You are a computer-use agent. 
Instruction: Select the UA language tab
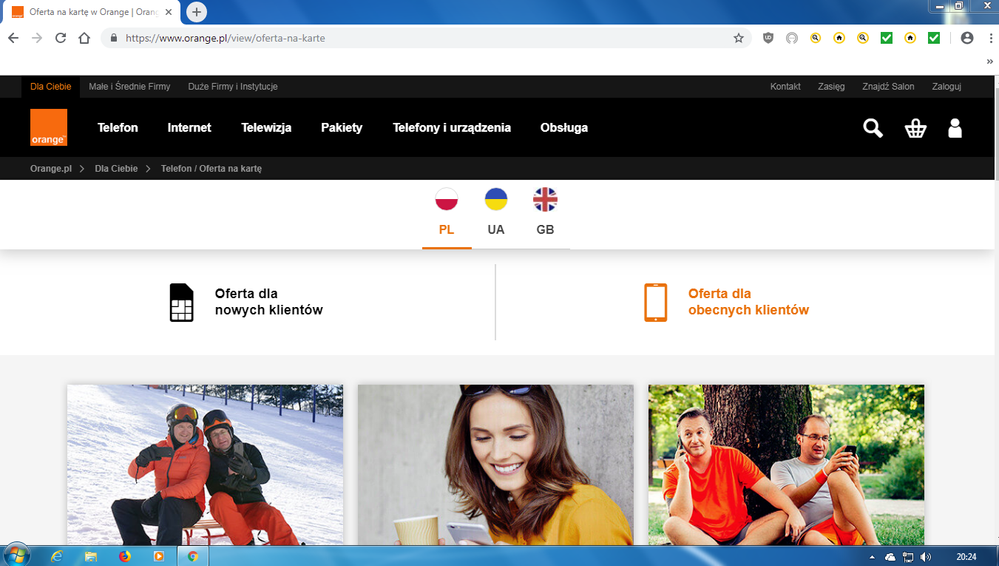[x=496, y=229]
